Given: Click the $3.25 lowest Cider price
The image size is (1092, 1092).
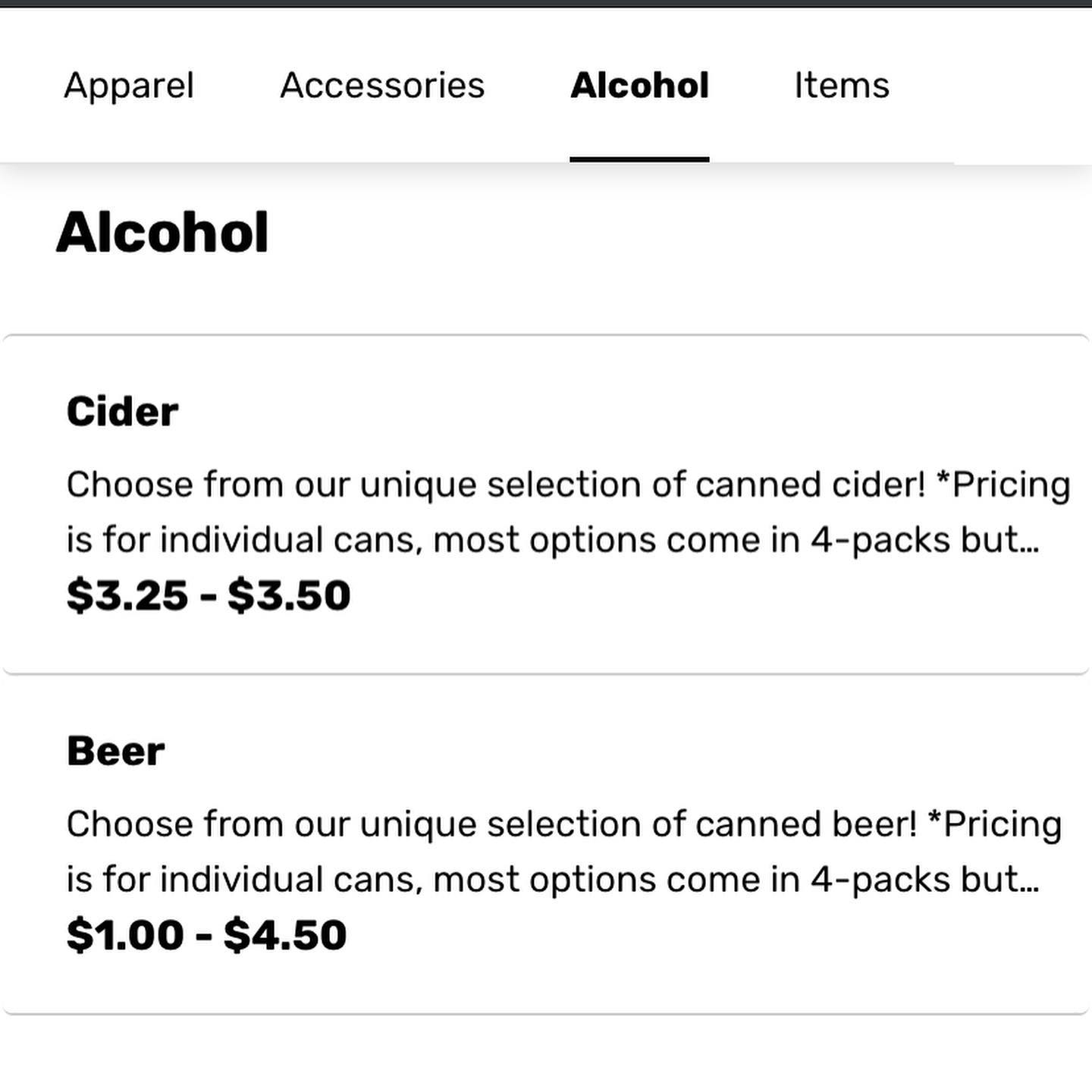Looking at the screenshot, I should [x=127, y=595].
